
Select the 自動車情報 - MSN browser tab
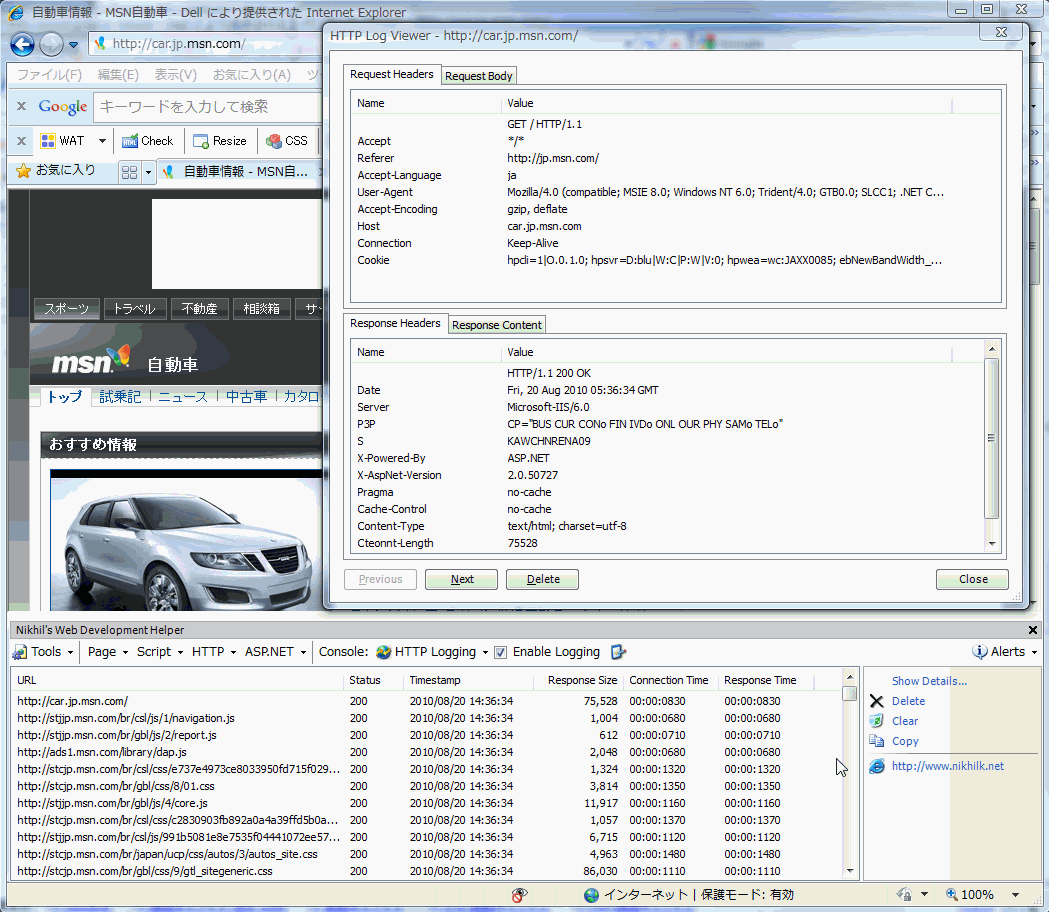[240, 172]
